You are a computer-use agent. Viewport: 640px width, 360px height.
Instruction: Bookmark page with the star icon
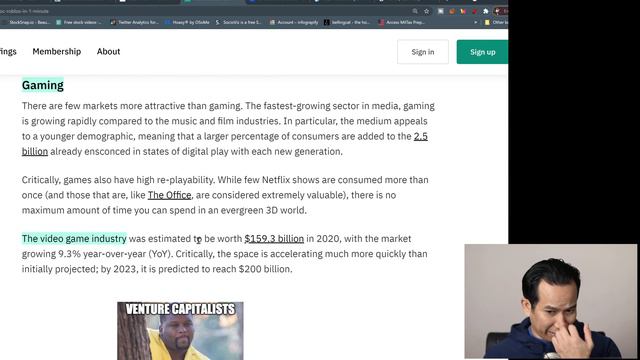point(427,11)
